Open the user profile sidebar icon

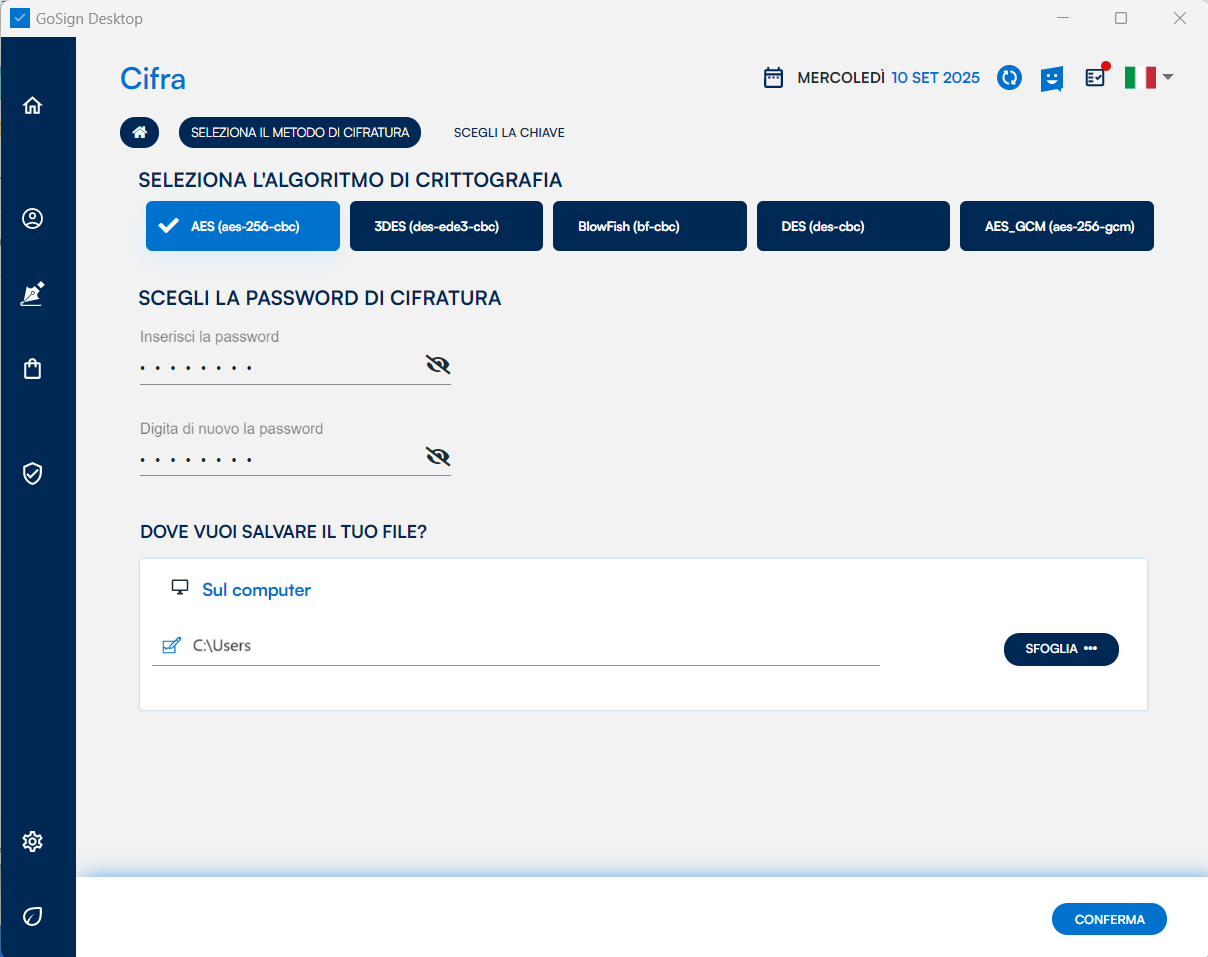pyautogui.click(x=33, y=218)
